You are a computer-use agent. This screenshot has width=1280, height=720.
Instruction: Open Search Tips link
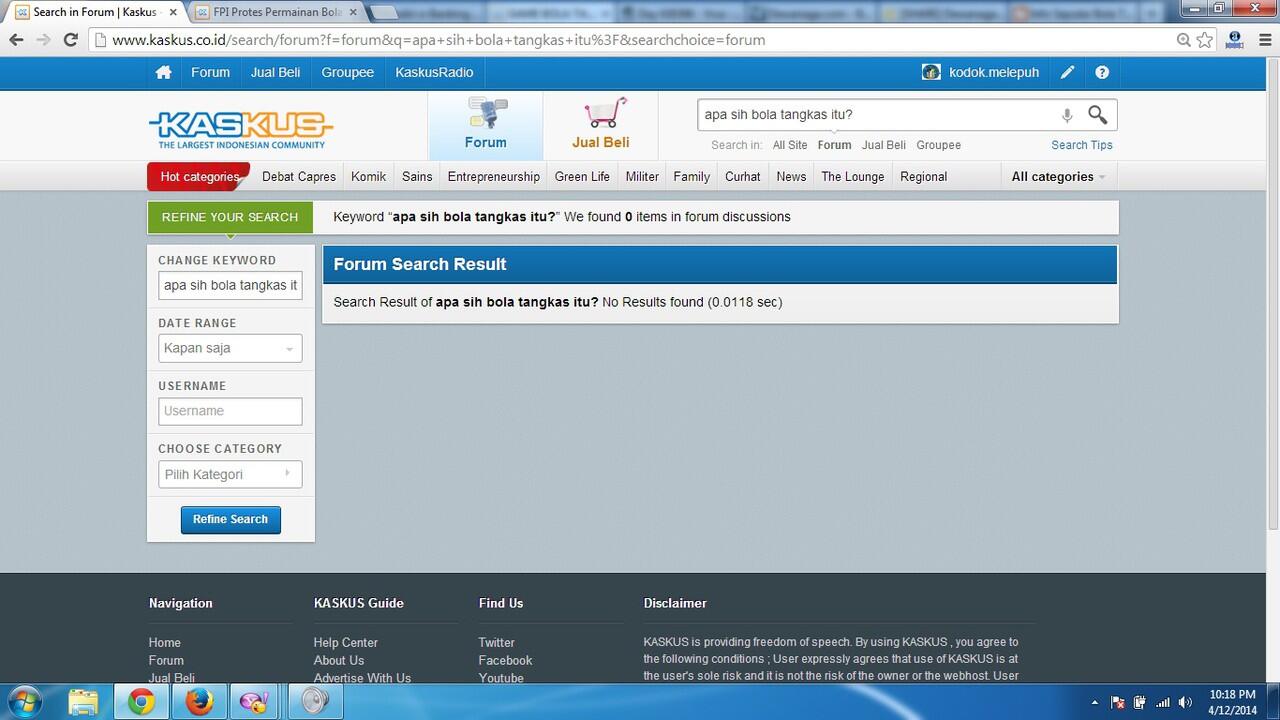coord(1081,145)
